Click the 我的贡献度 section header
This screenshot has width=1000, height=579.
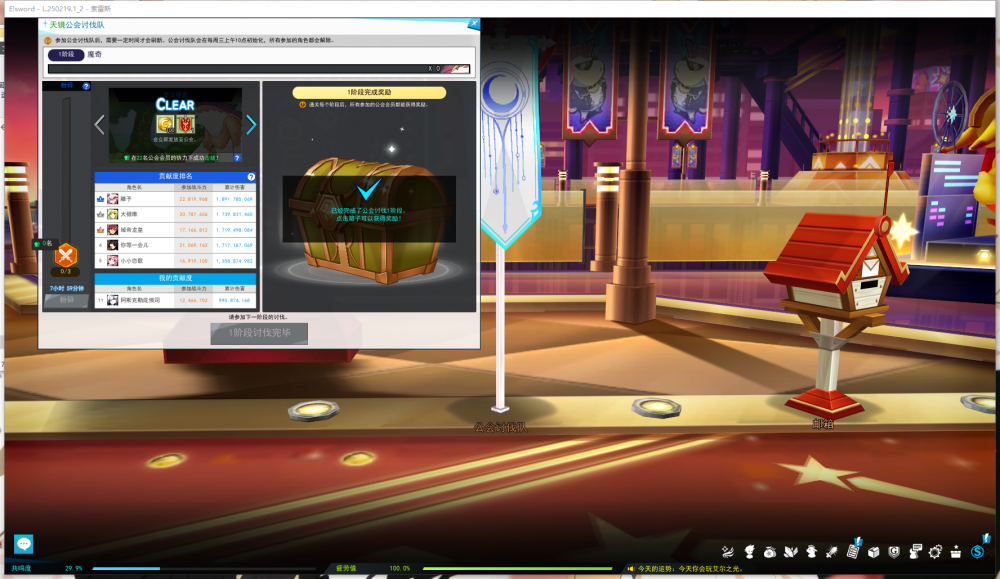(175, 278)
